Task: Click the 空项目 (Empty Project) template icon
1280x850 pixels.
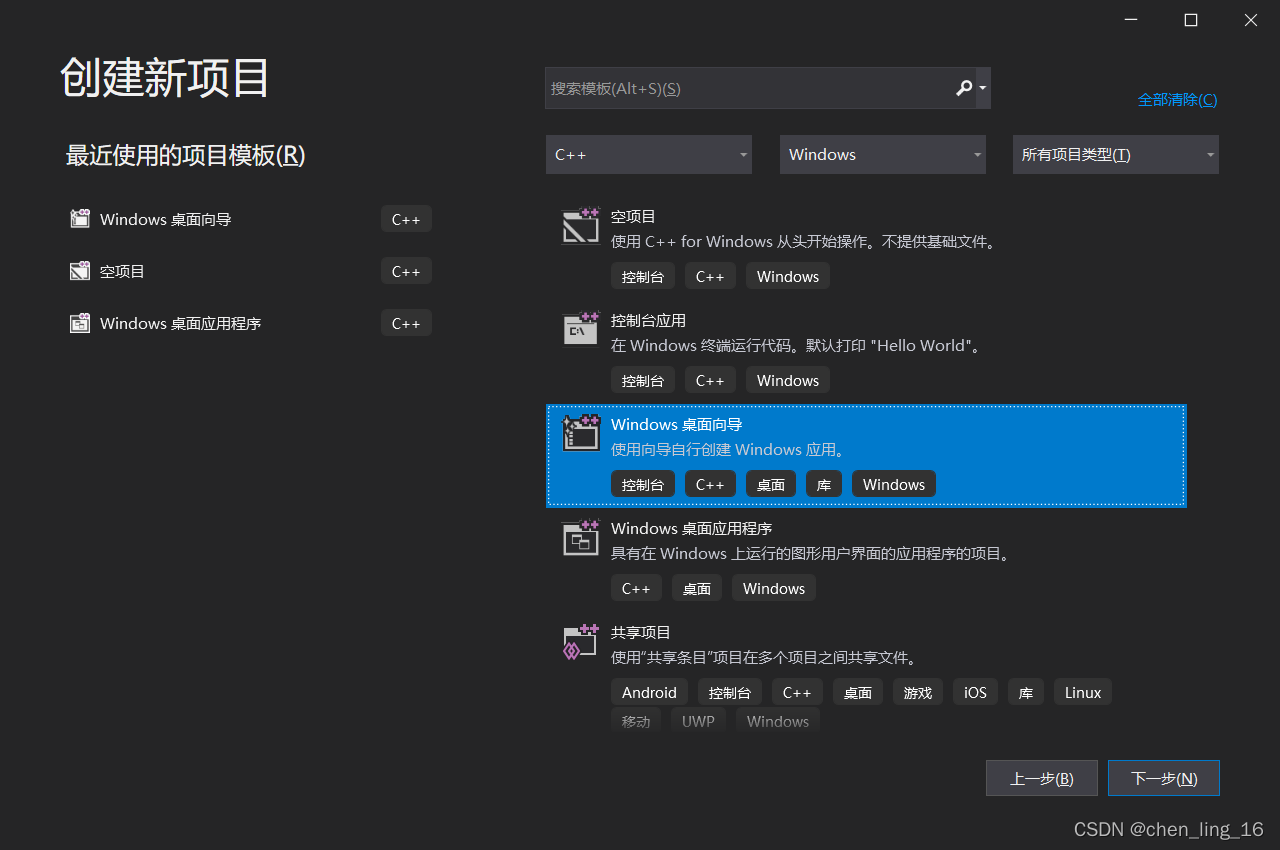Action: pyautogui.click(x=580, y=225)
